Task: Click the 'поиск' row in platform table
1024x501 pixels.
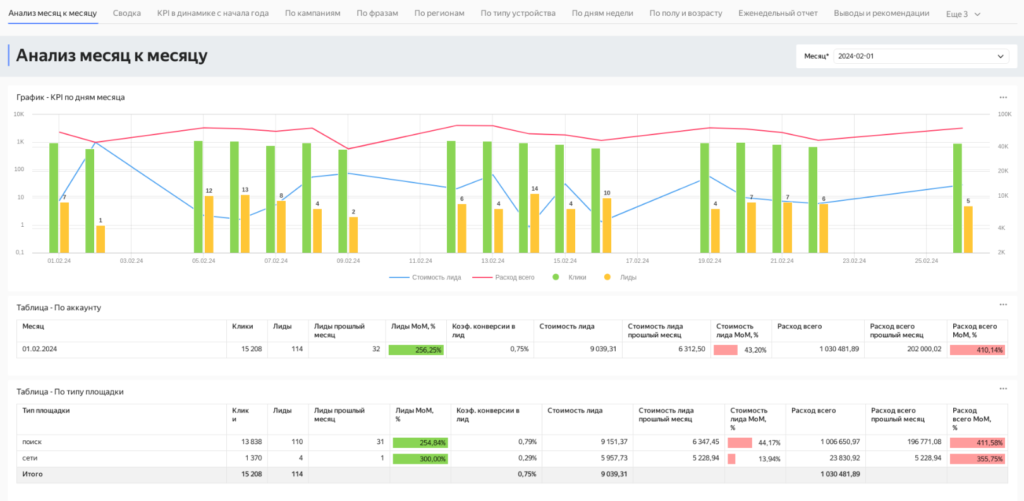Action: [x=33, y=441]
